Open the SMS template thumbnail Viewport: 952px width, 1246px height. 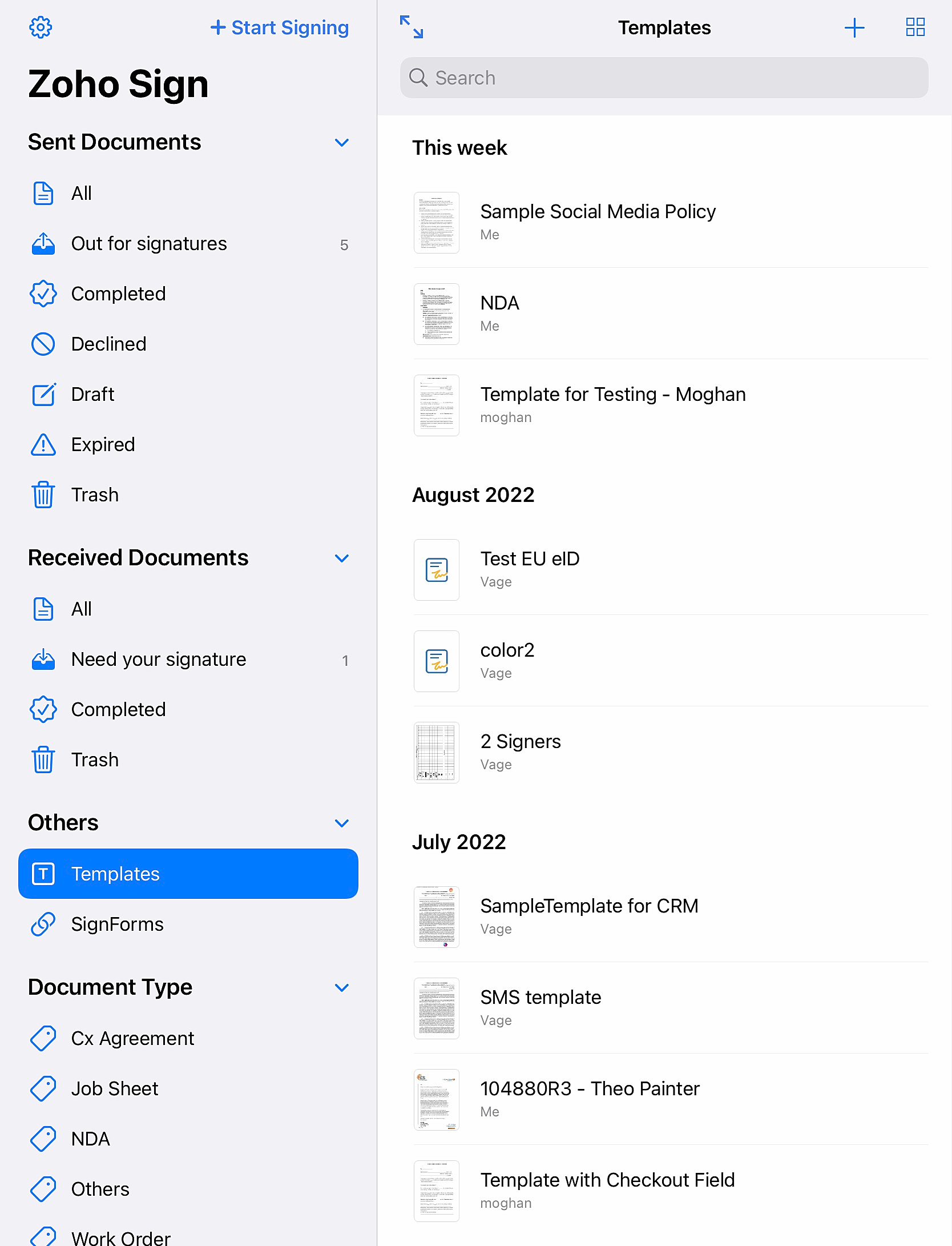tap(437, 1008)
